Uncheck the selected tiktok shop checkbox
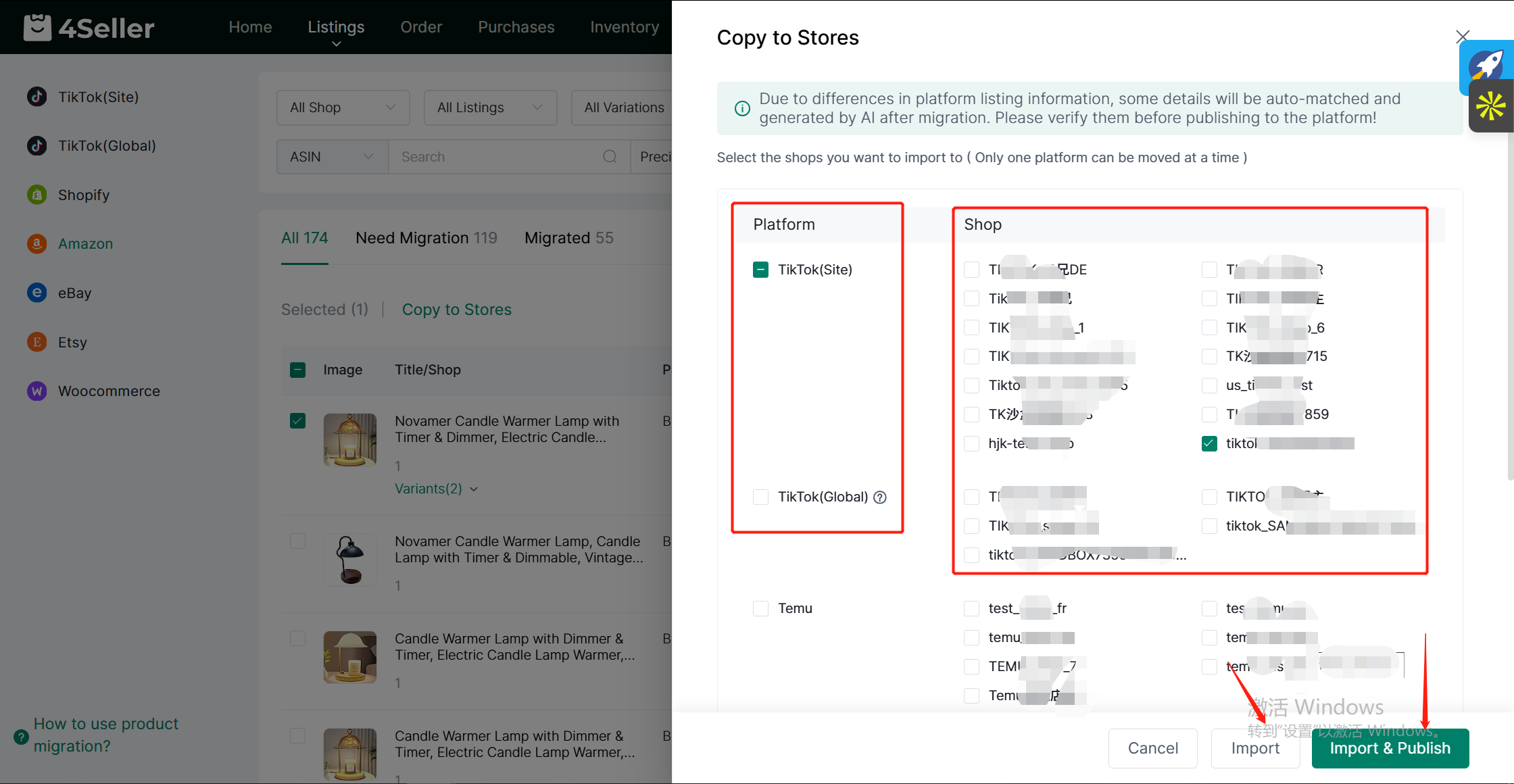1514x784 pixels. tap(1209, 443)
